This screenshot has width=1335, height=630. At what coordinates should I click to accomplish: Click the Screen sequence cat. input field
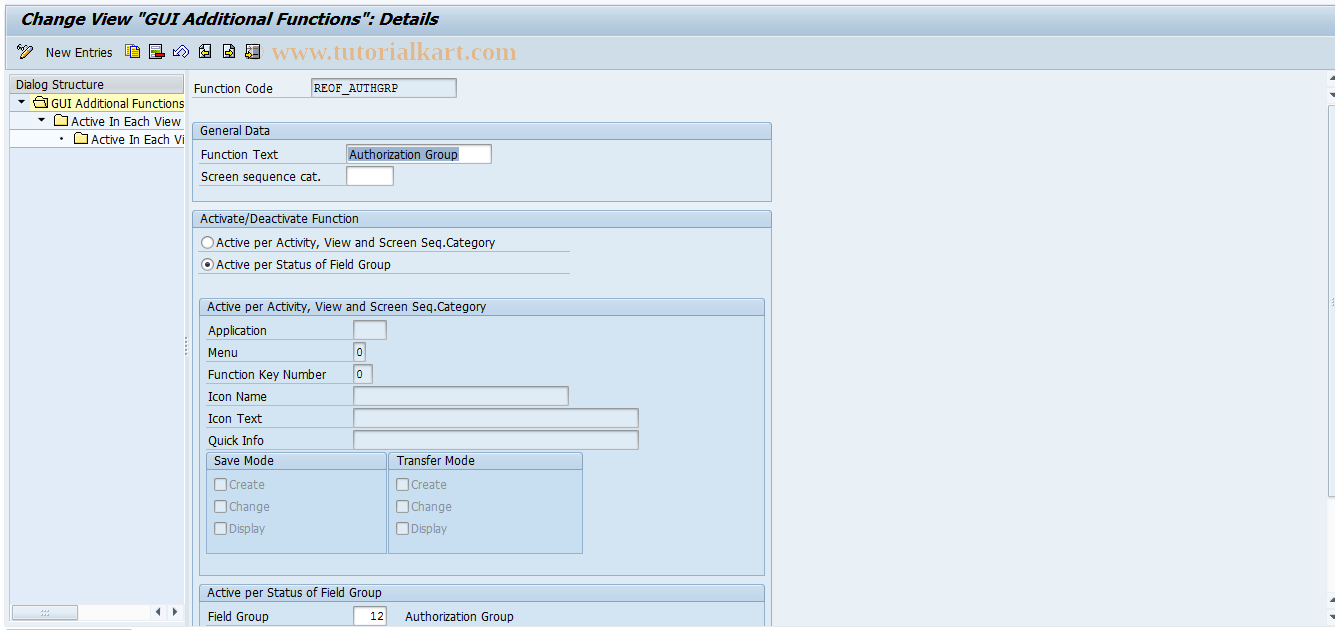click(370, 176)
